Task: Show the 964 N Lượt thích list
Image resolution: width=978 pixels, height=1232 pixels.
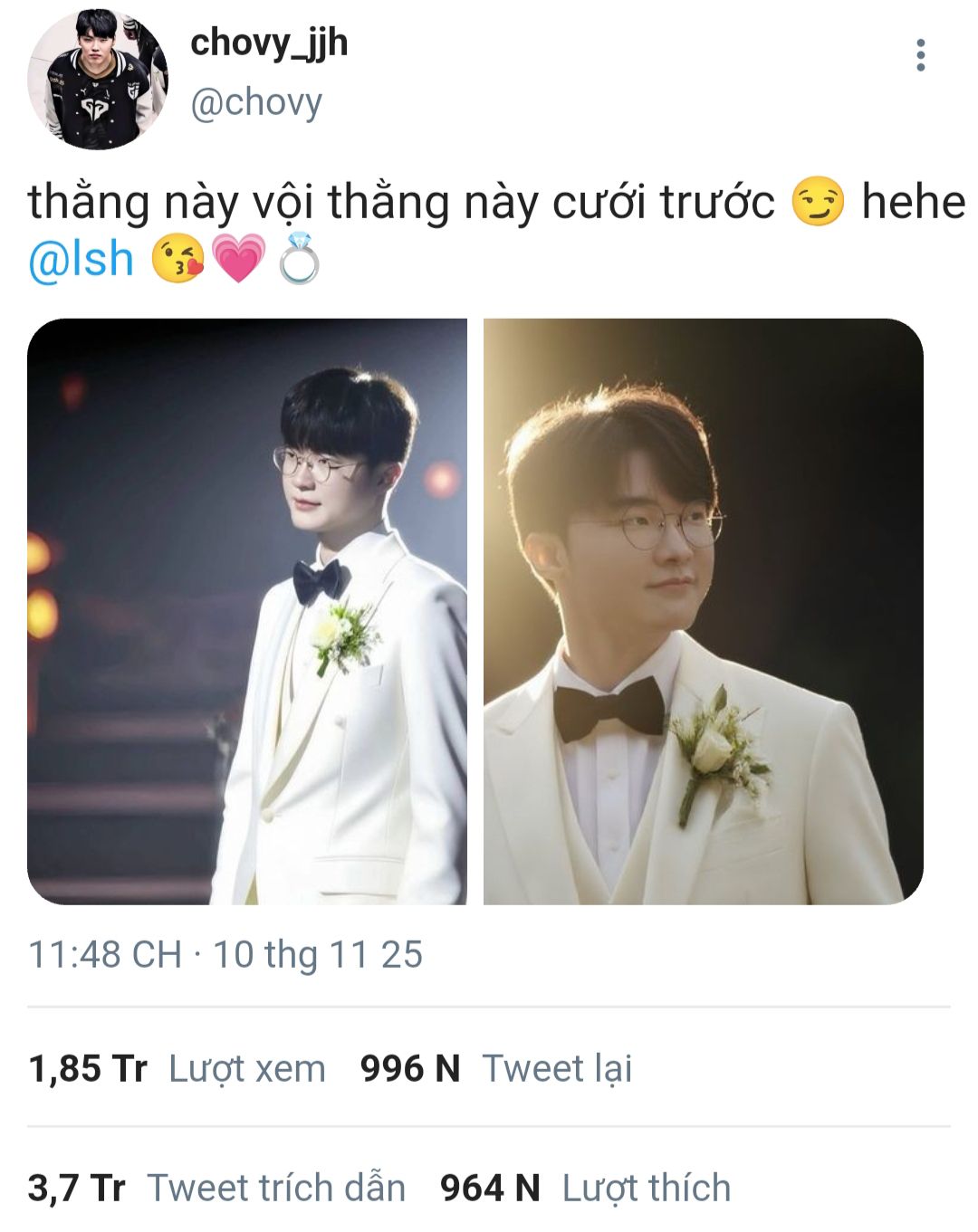Action: [585, 1188]
